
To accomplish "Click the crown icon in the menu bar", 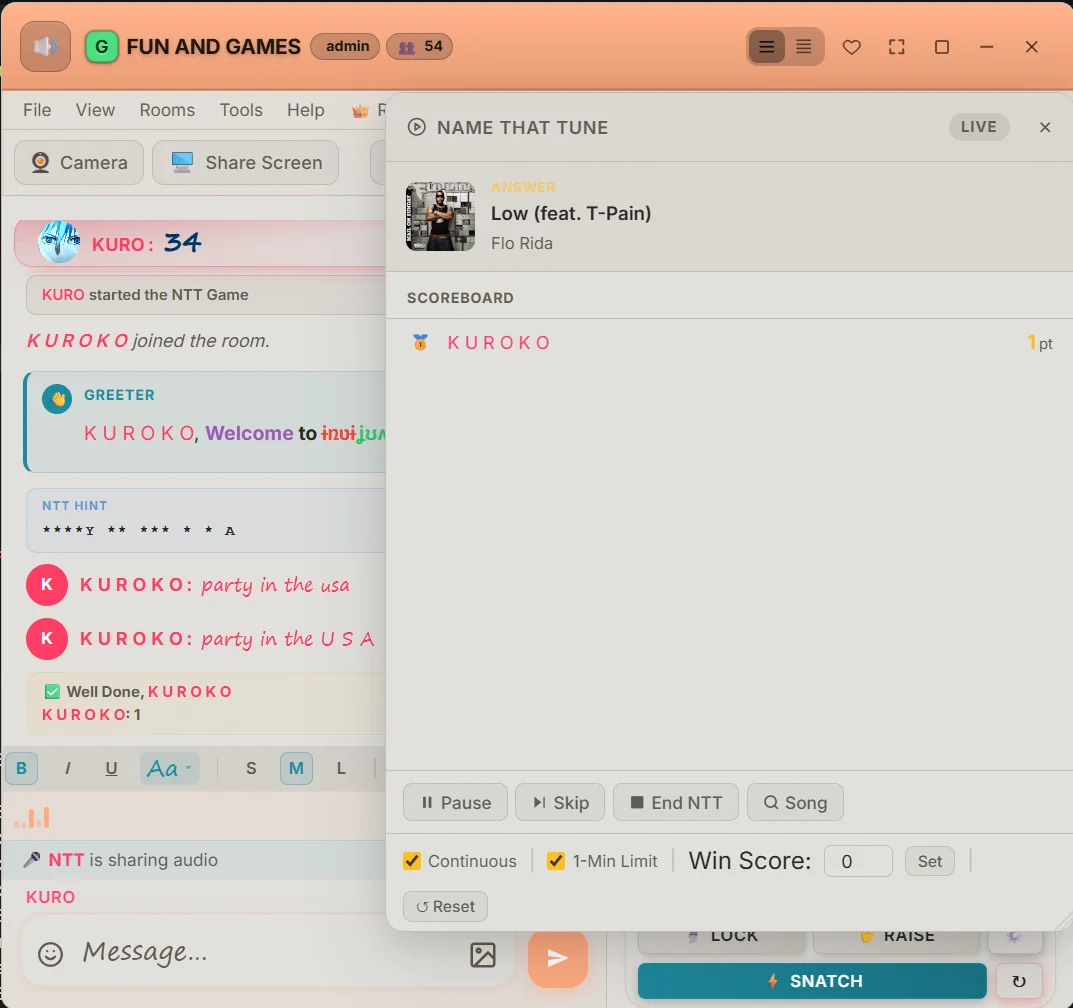I will [x=360, y=111].
